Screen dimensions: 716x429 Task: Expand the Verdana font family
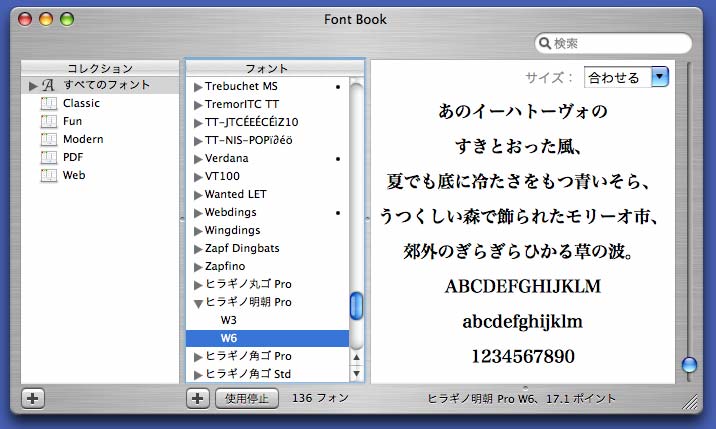[x=198, y=159]
